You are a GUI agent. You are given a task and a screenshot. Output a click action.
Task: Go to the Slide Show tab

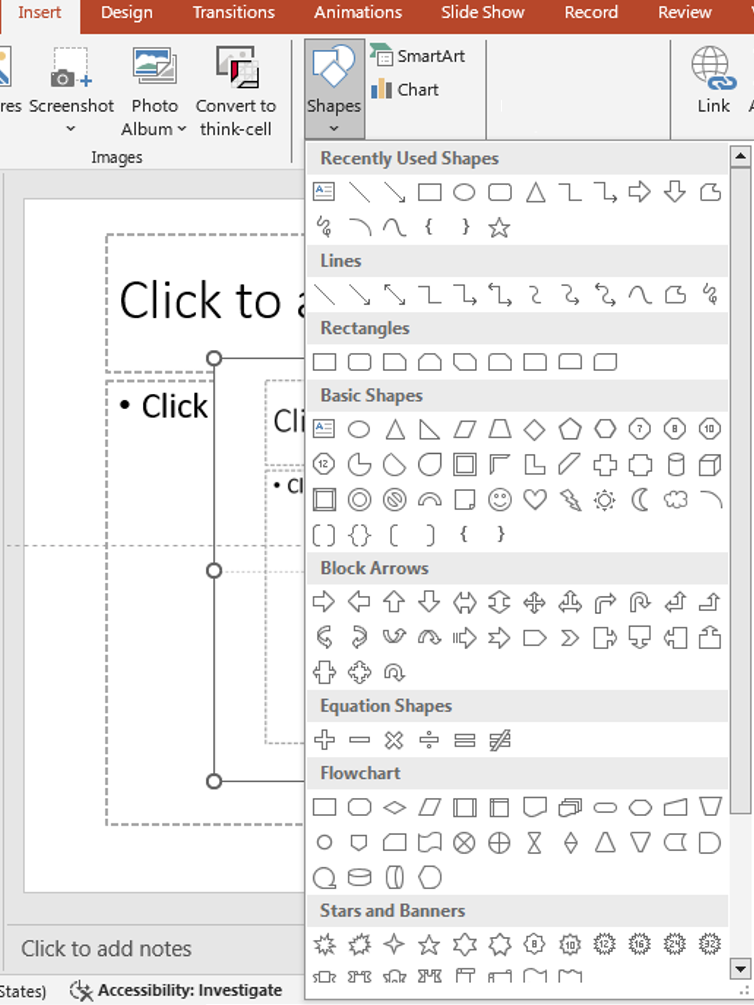coord(483,12)
